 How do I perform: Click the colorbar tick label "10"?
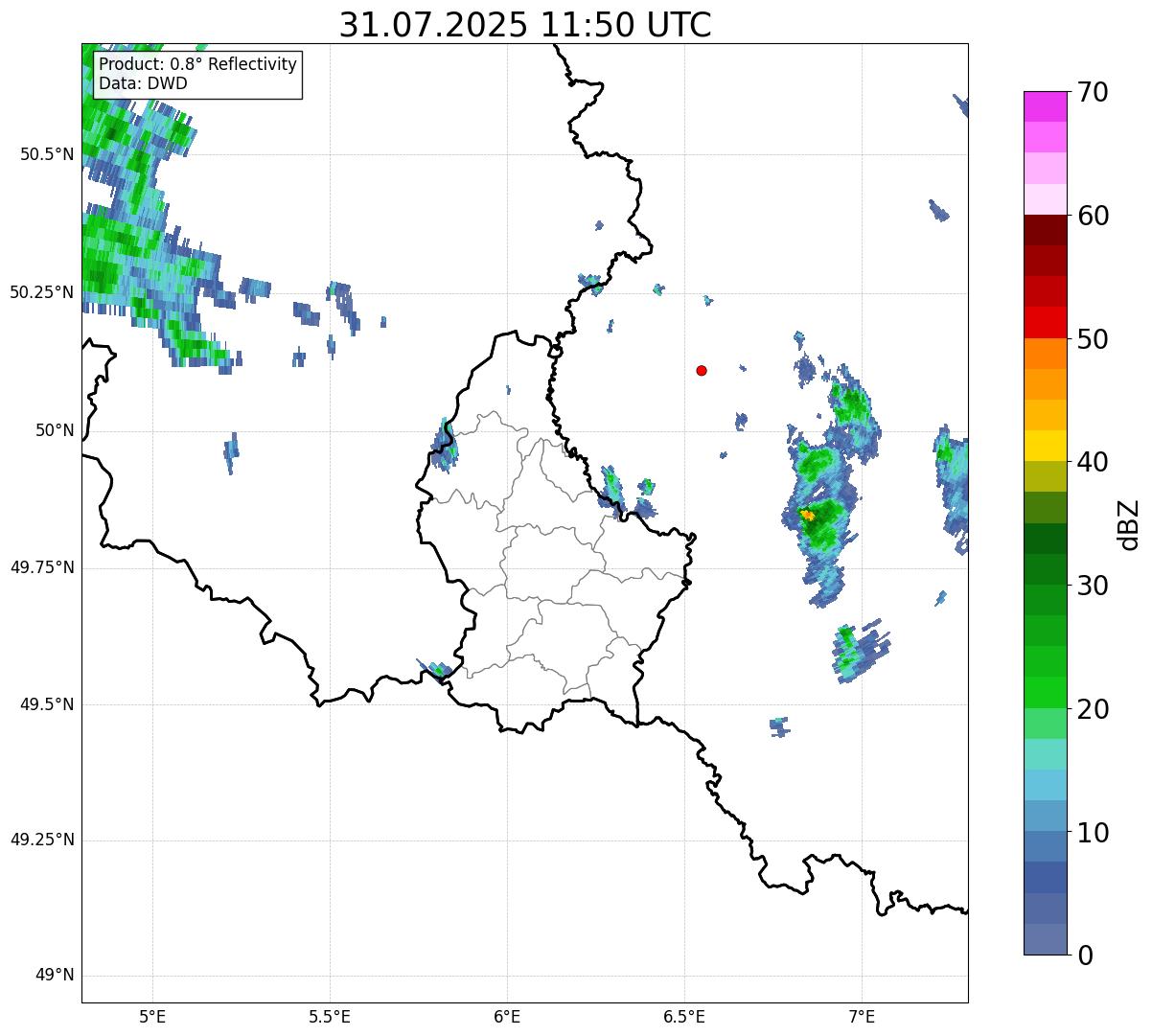[x=1093, y=833]
